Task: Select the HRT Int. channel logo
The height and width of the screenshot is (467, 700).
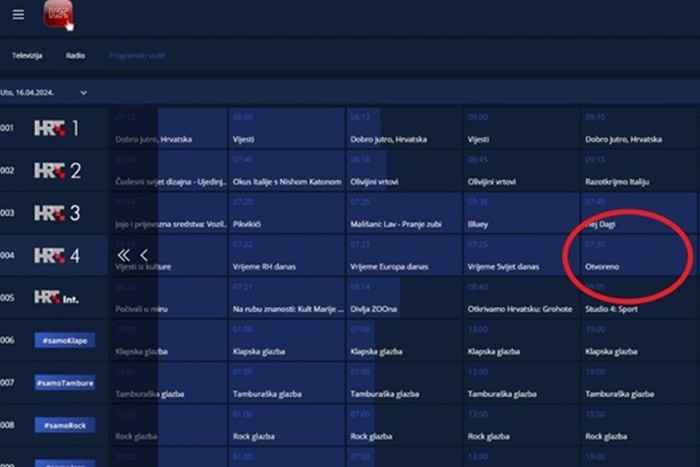Action: point(57,298)
